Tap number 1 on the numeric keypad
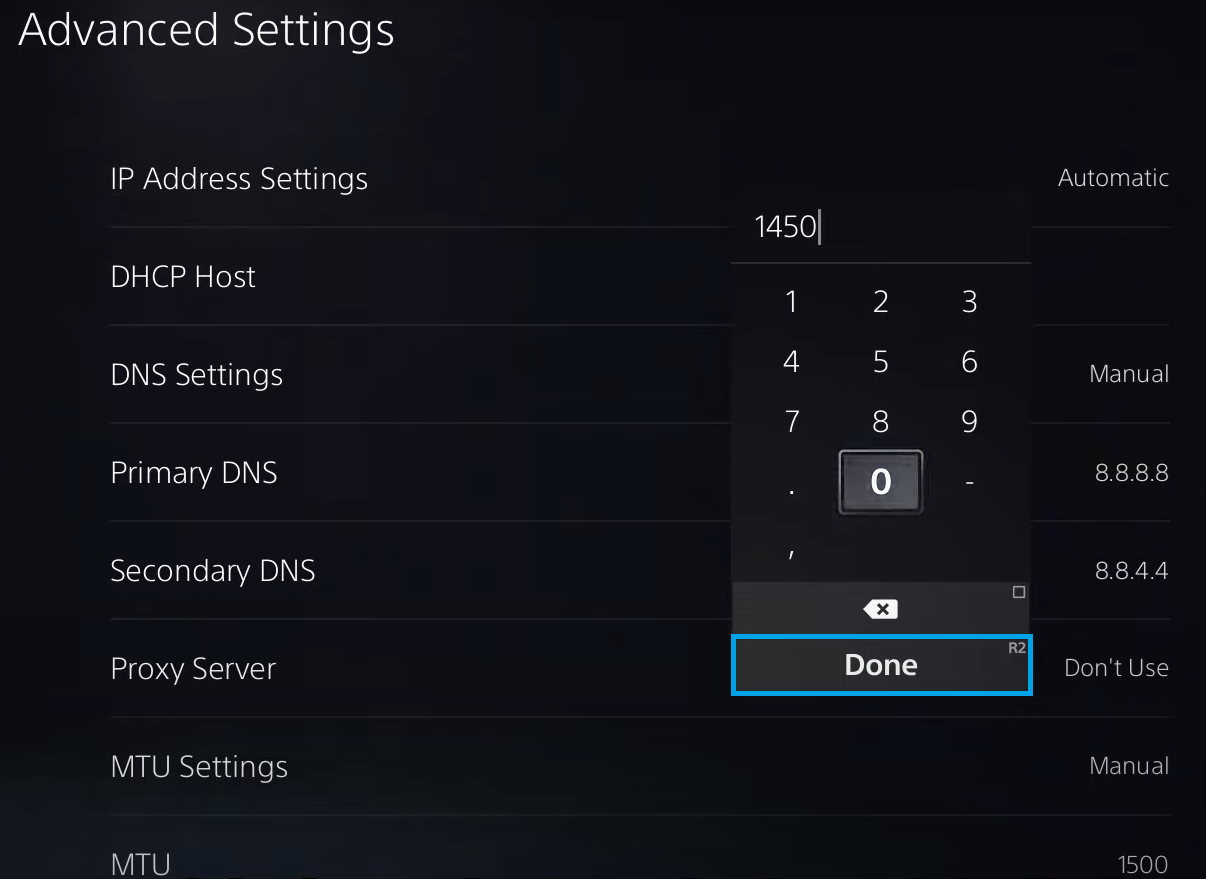 pos(791,301)
